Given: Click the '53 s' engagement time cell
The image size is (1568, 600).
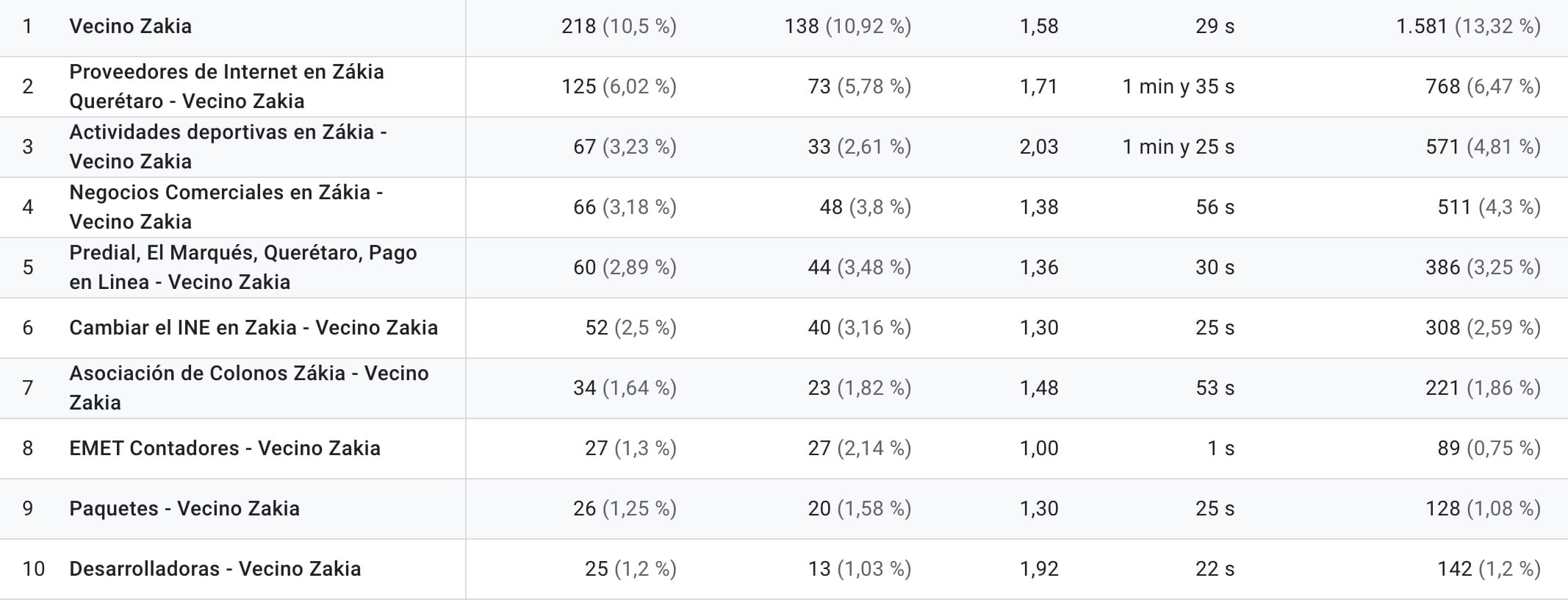Looking at the screenshot, I should coord(1215,388).
